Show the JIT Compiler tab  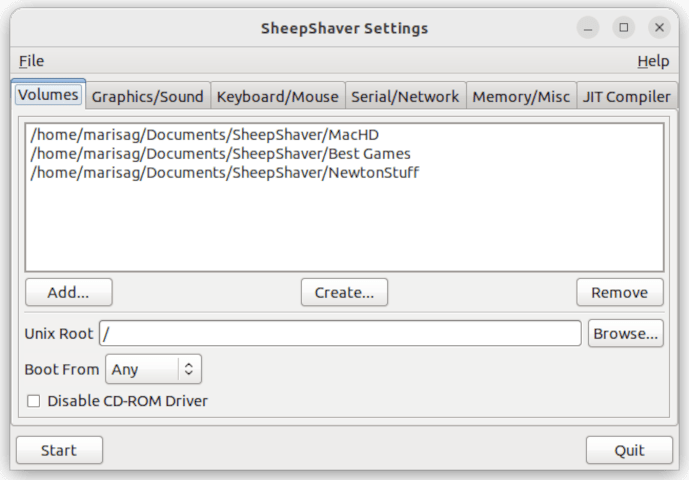627,96
